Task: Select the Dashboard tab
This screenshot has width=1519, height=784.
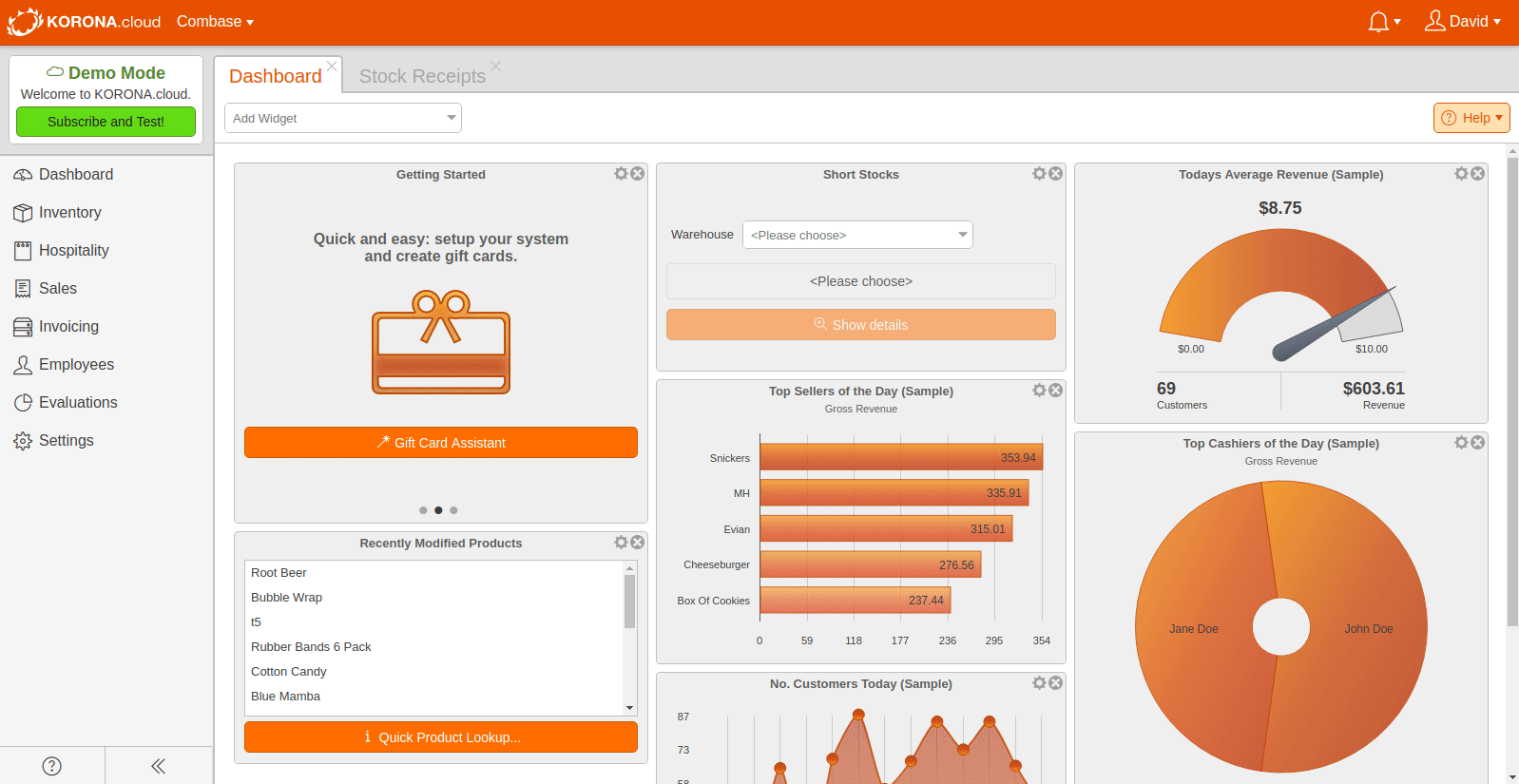Action: tap(275, 76)
